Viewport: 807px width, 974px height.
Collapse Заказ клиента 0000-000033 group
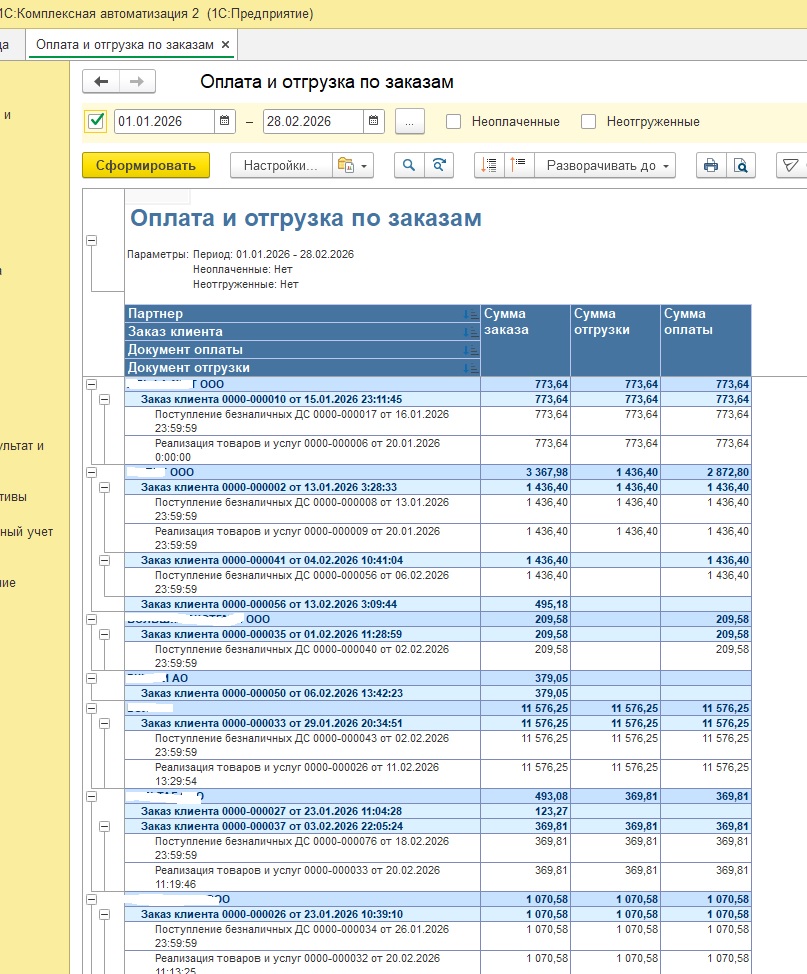pos(105,724)
